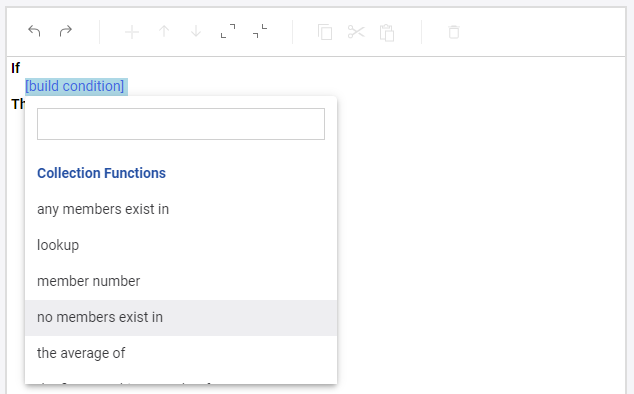
Task: Click the scissors cut icon
Action: [x=356, y=32]
